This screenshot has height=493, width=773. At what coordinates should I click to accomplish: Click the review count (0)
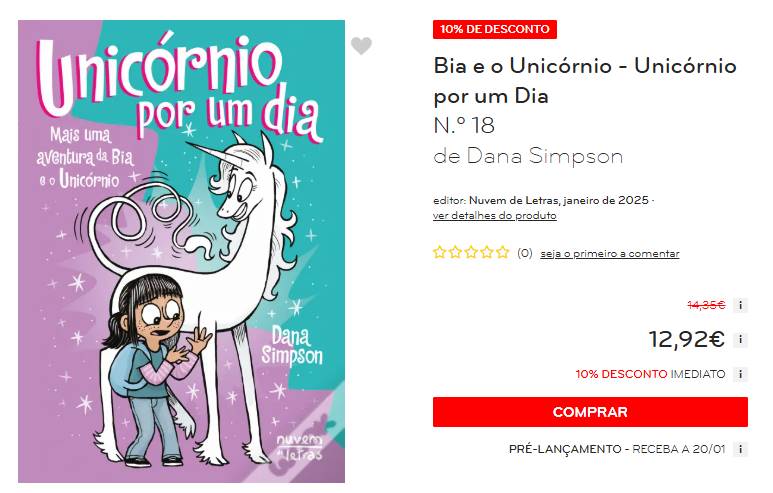(x=525, y=253)
